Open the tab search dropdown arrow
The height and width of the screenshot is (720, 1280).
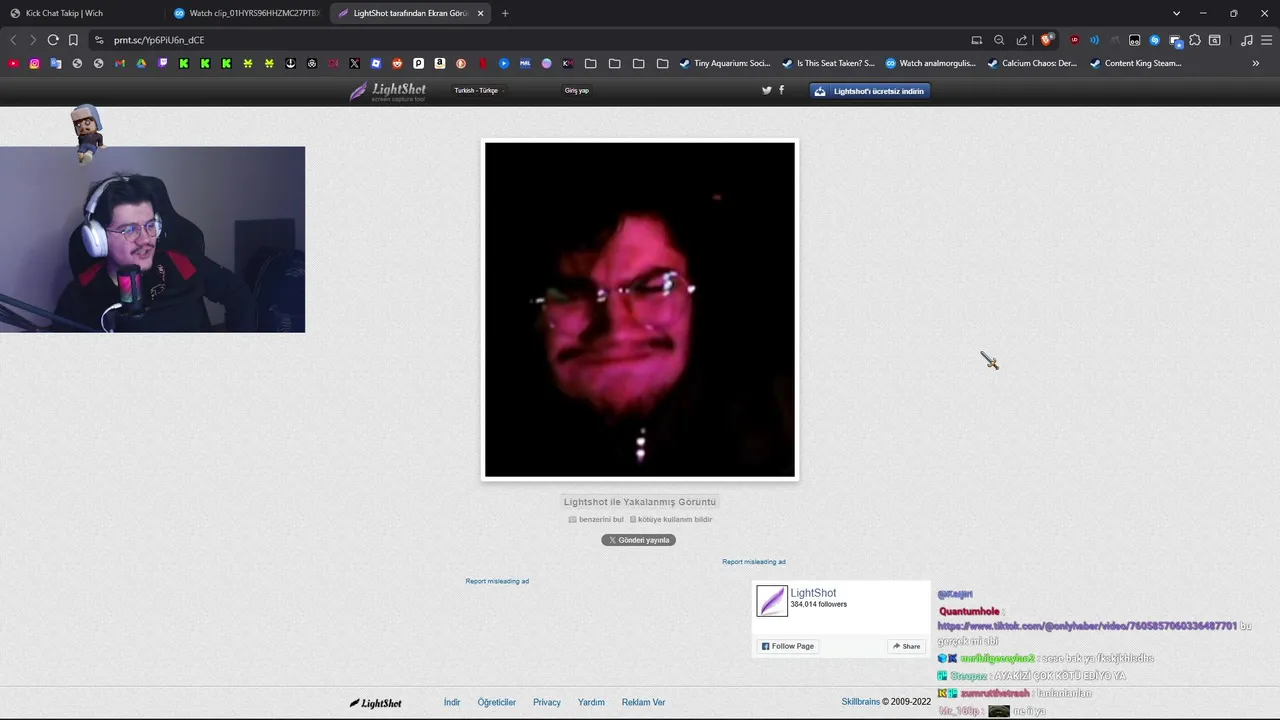[x=1176, y=13]
